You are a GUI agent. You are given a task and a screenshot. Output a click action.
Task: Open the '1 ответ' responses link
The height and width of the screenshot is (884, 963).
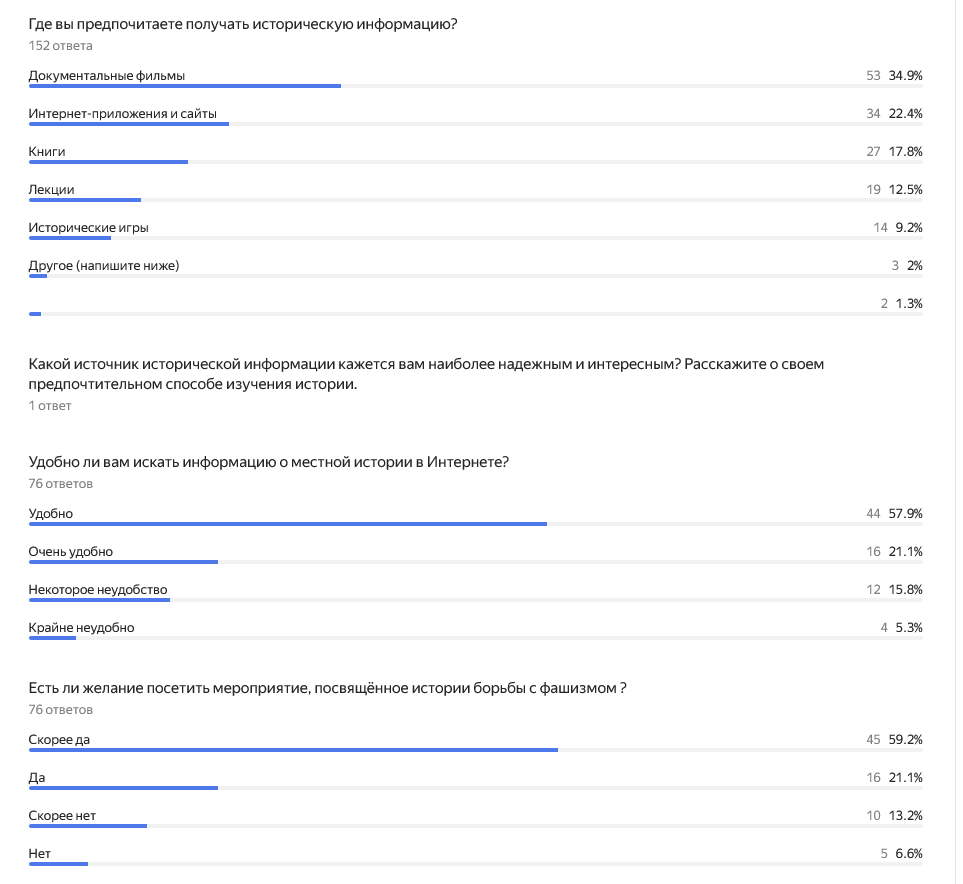50,406
